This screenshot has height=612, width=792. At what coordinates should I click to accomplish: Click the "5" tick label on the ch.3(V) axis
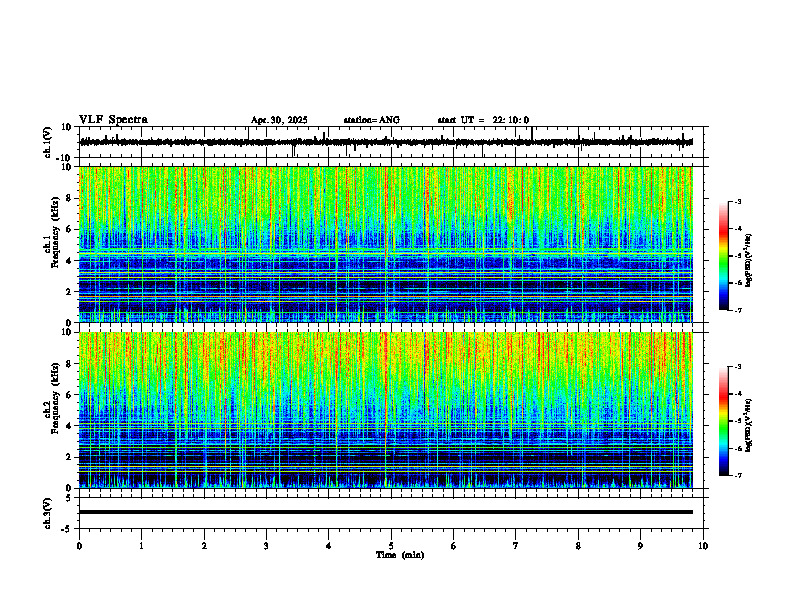tap(69, 498)
